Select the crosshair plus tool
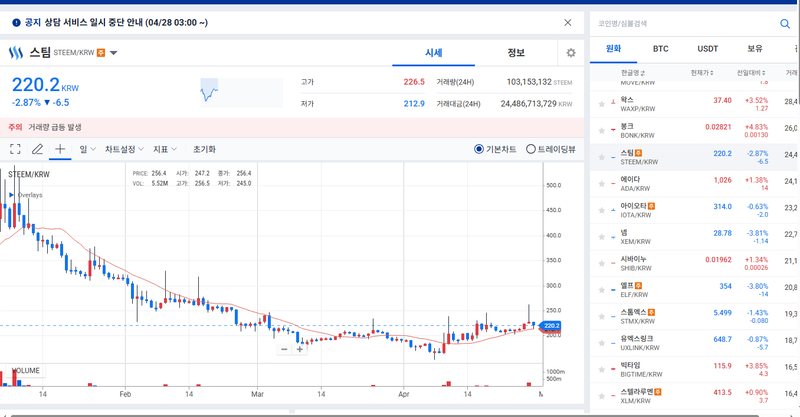800x417 pixels. coord(60,149)
